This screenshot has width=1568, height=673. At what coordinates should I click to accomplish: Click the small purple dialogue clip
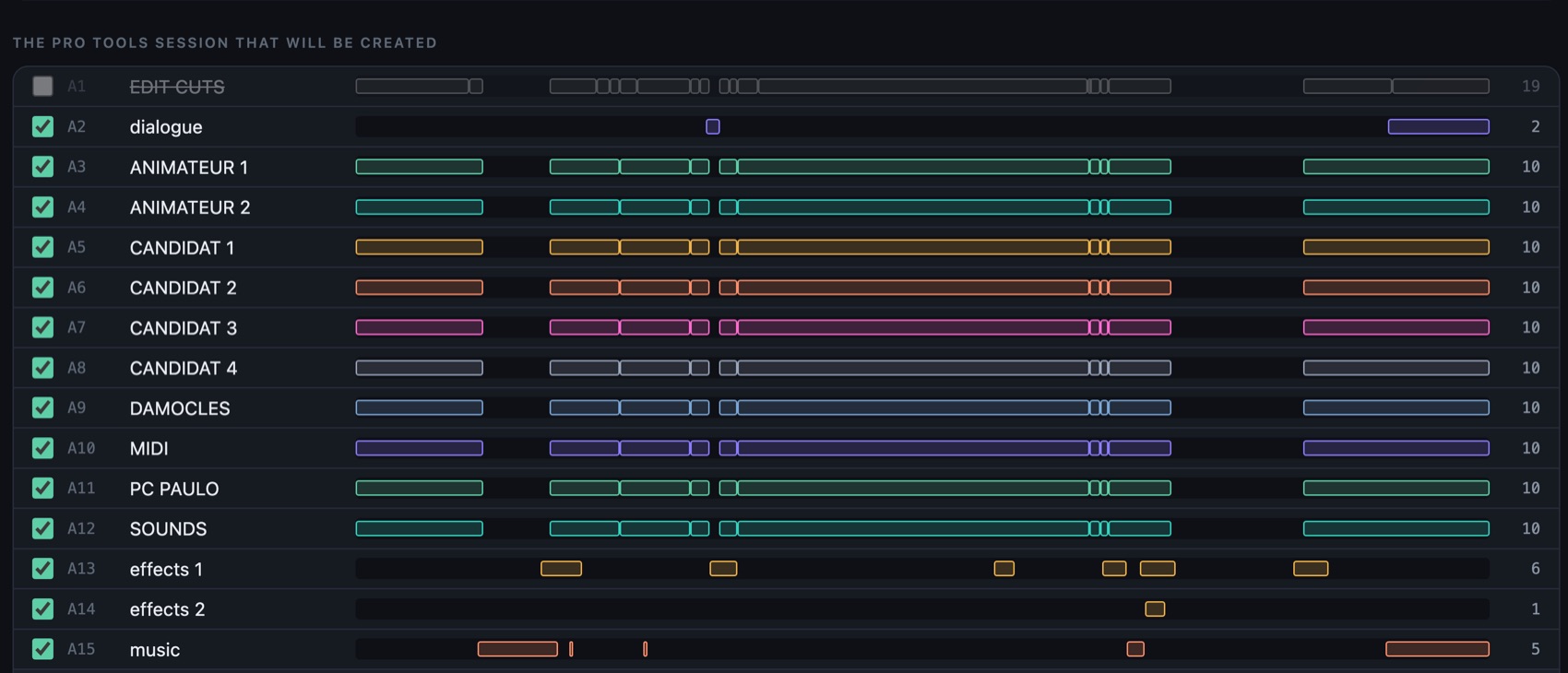point(713,126)
